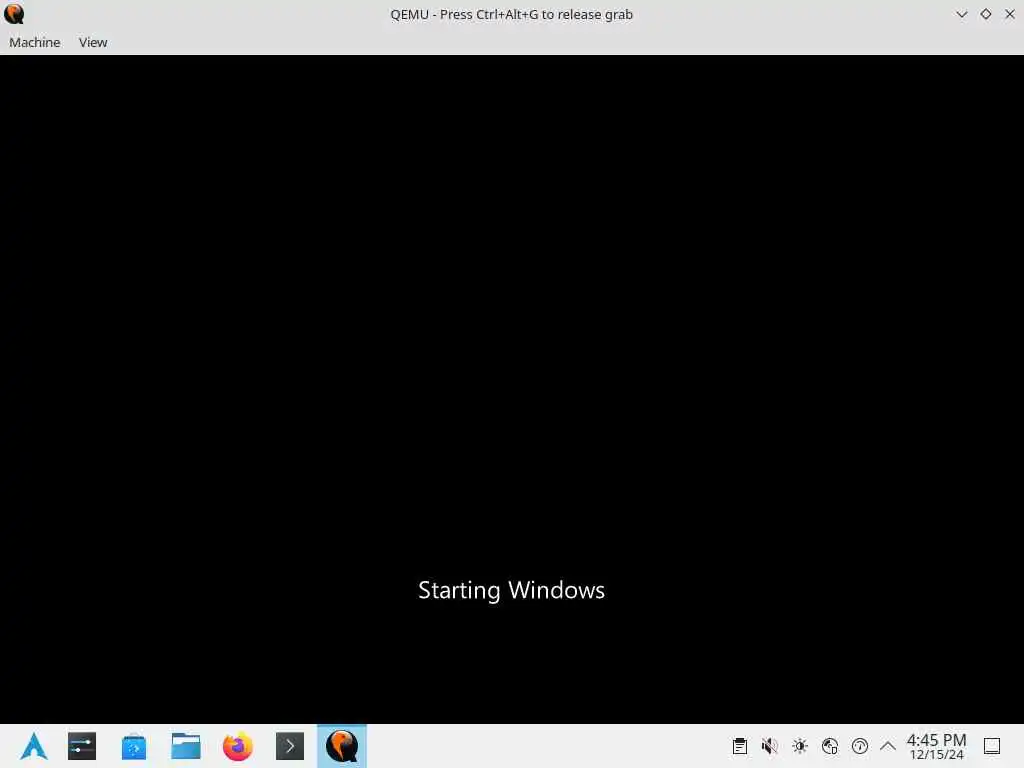Maximize the QEMU window
Viewport: 1024px width, 768px height.
click(985, 14)
